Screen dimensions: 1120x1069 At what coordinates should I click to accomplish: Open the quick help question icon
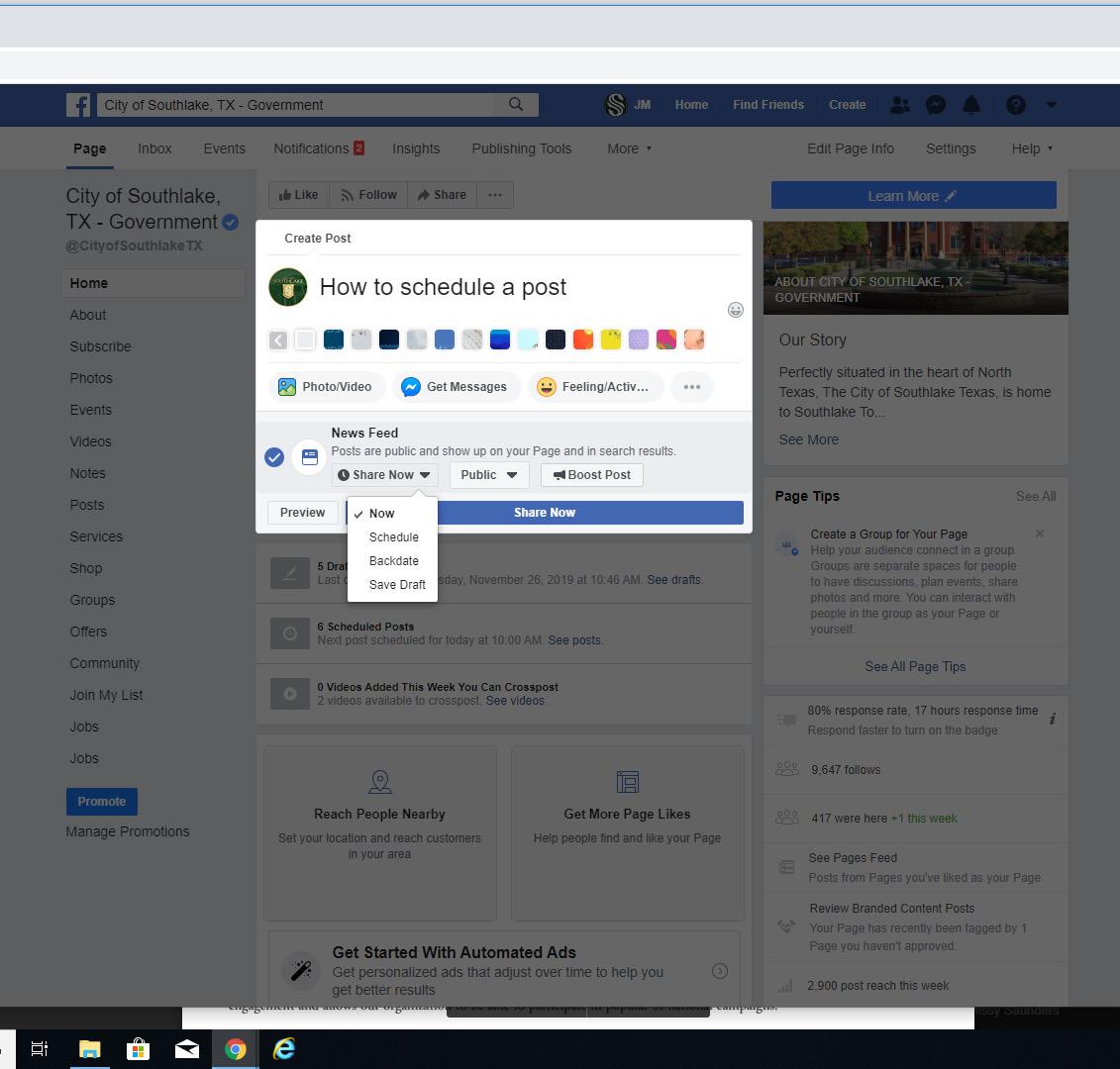(x=1016, y=105)
